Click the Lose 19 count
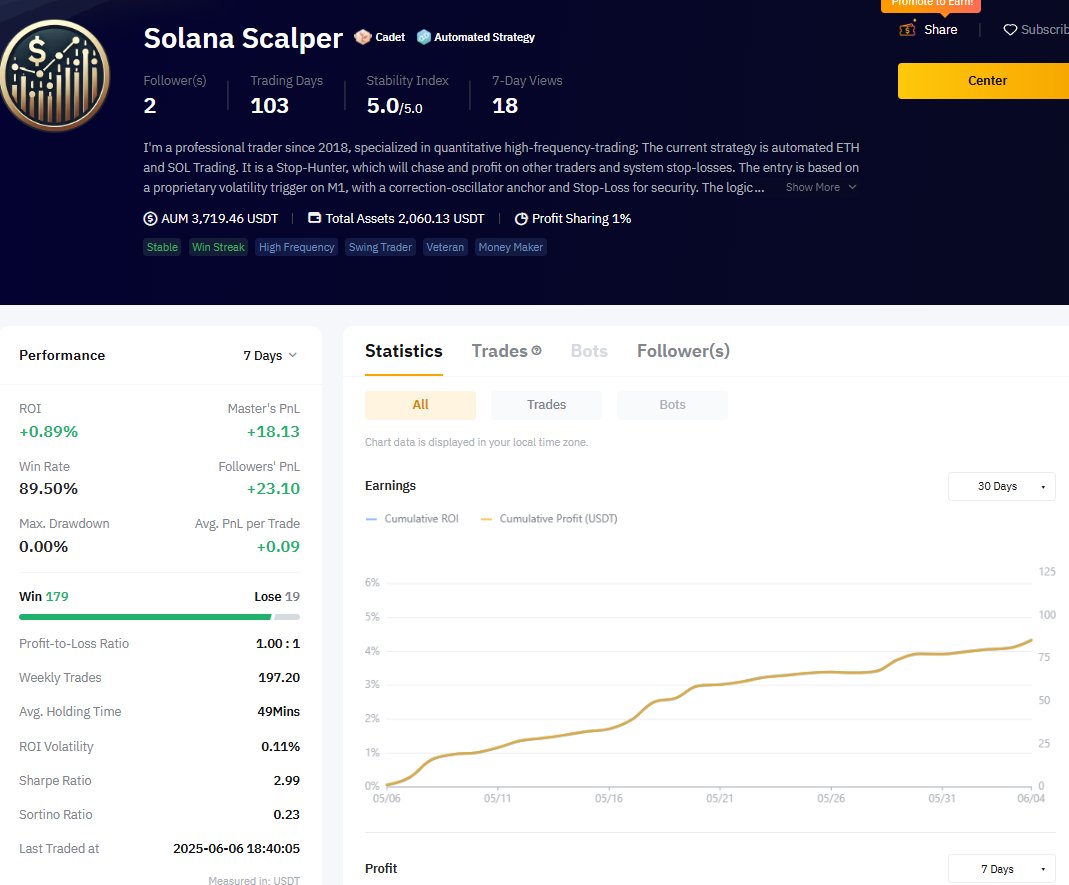Viewport: 1069px width, 885px height. tap(277, 597)
